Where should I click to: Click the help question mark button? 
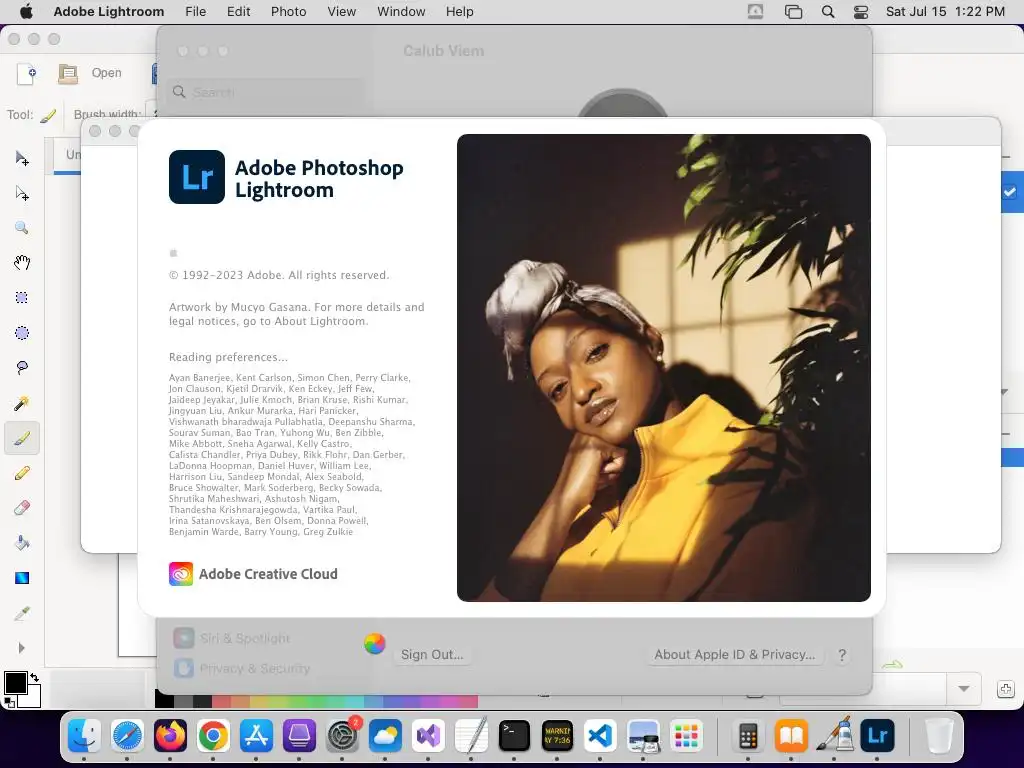842,655
